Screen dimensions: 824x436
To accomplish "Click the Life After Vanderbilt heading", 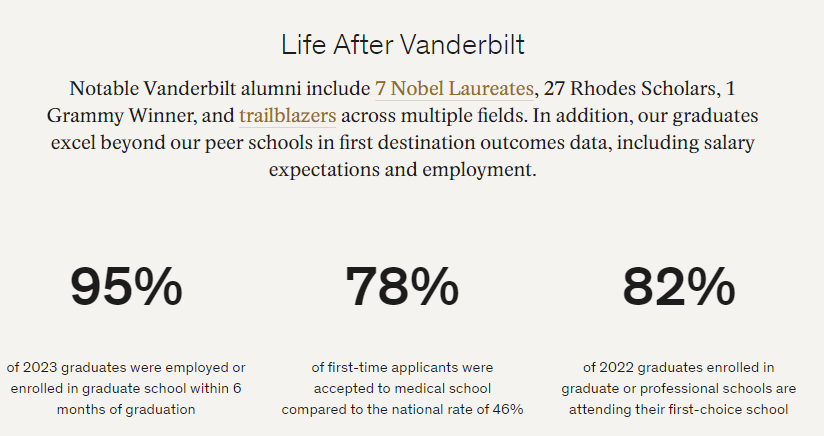I will coord(403,45).
